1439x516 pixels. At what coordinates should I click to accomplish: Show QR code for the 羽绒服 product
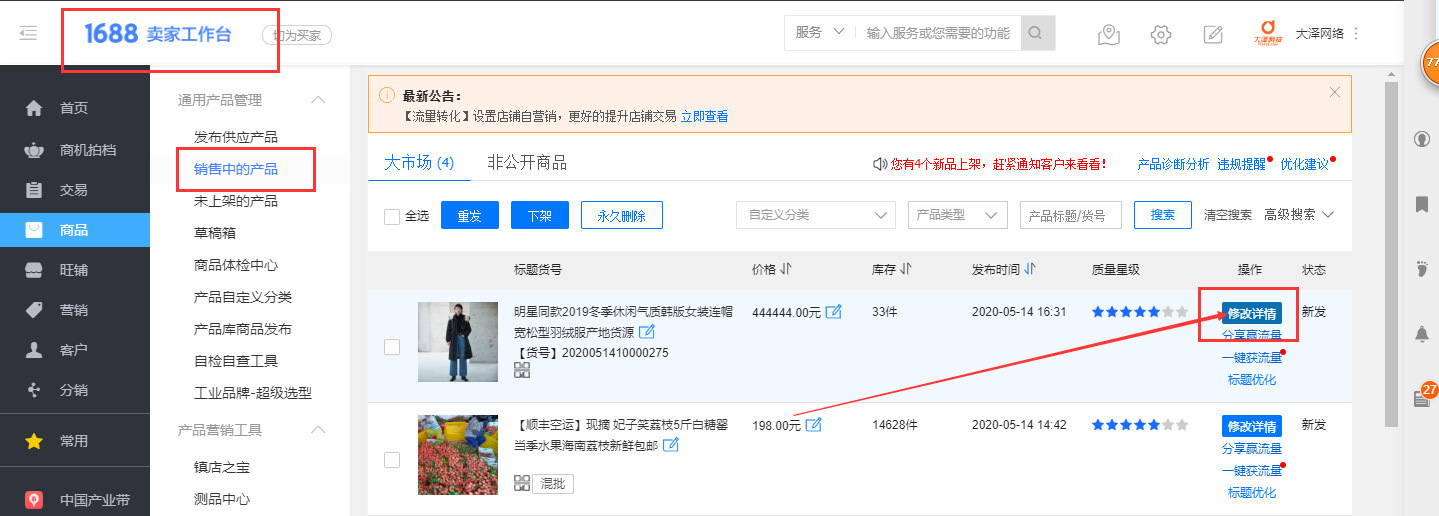521,371
